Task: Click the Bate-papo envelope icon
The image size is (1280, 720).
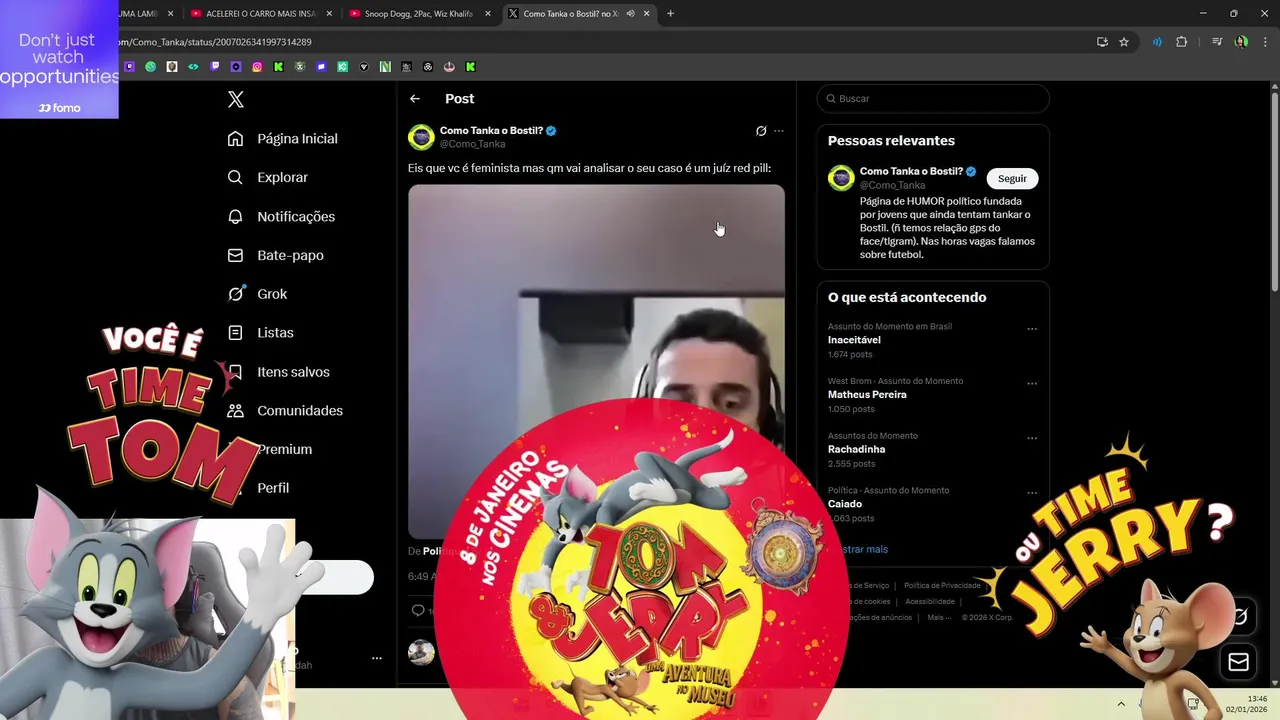Action: (x=235, y=255)
